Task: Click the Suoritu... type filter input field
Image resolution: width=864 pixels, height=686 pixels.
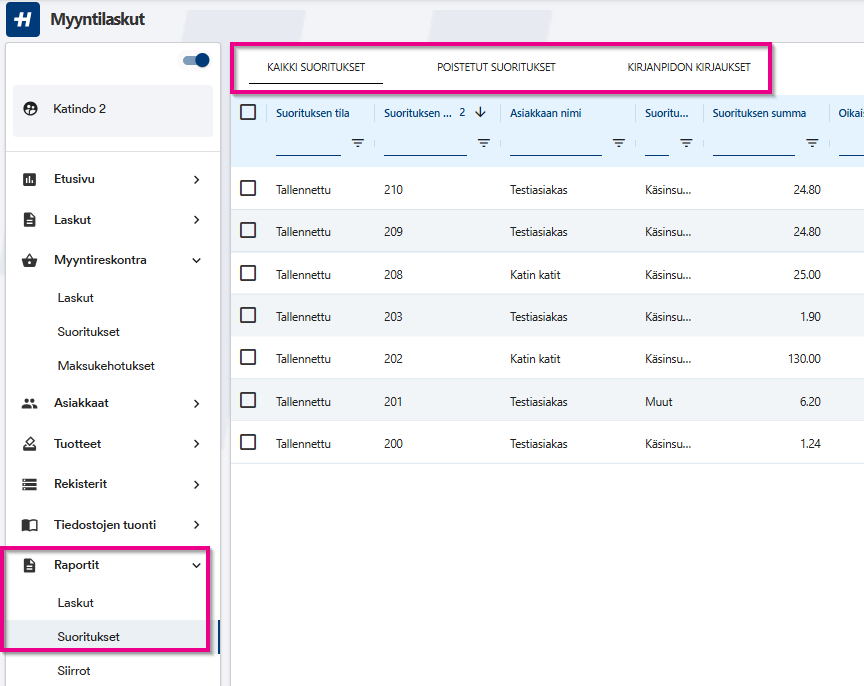Action: 657,144
